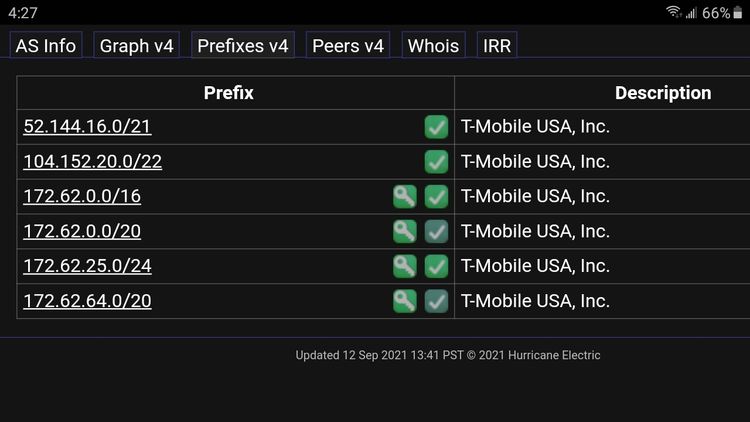
Task: Click the key icon for 172.62.64.0/20
Action: (405, 301)
